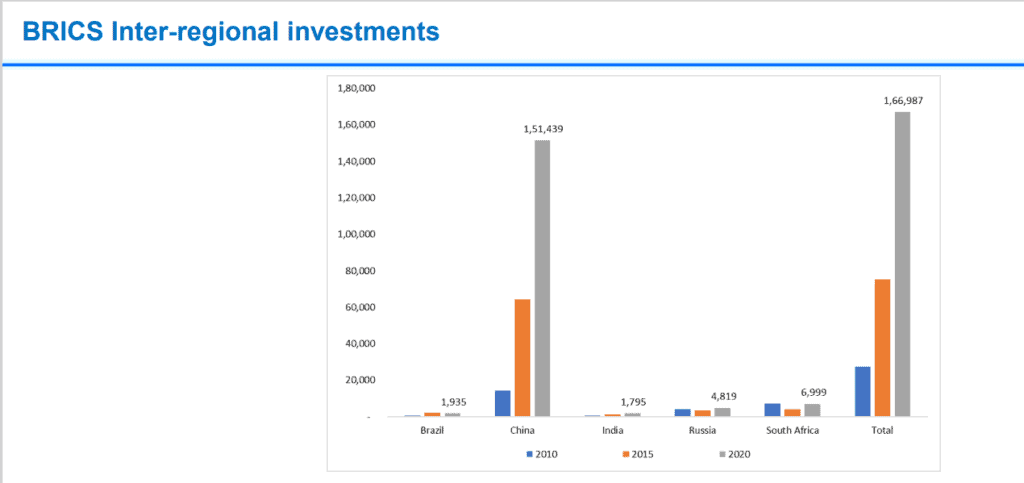The width and height of the screenshot is (1024, 483).
Task: Select the Total gray 2020 bar
Action: tap(903, 264)
